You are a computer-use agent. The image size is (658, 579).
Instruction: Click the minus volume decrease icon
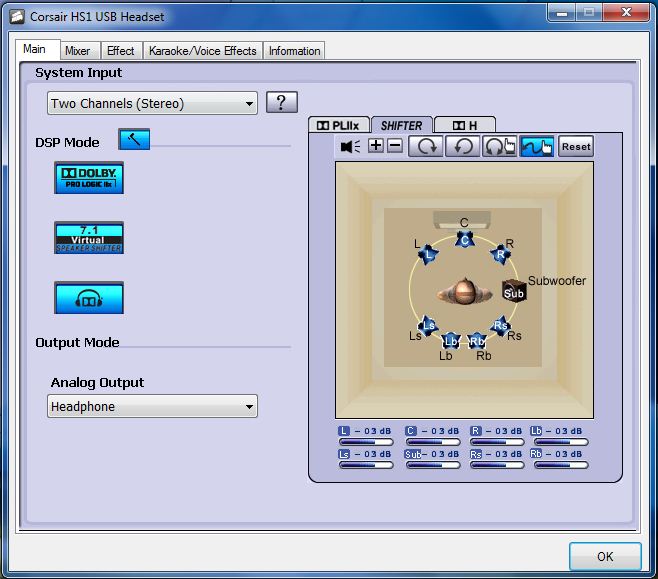[x=395, y=146]
